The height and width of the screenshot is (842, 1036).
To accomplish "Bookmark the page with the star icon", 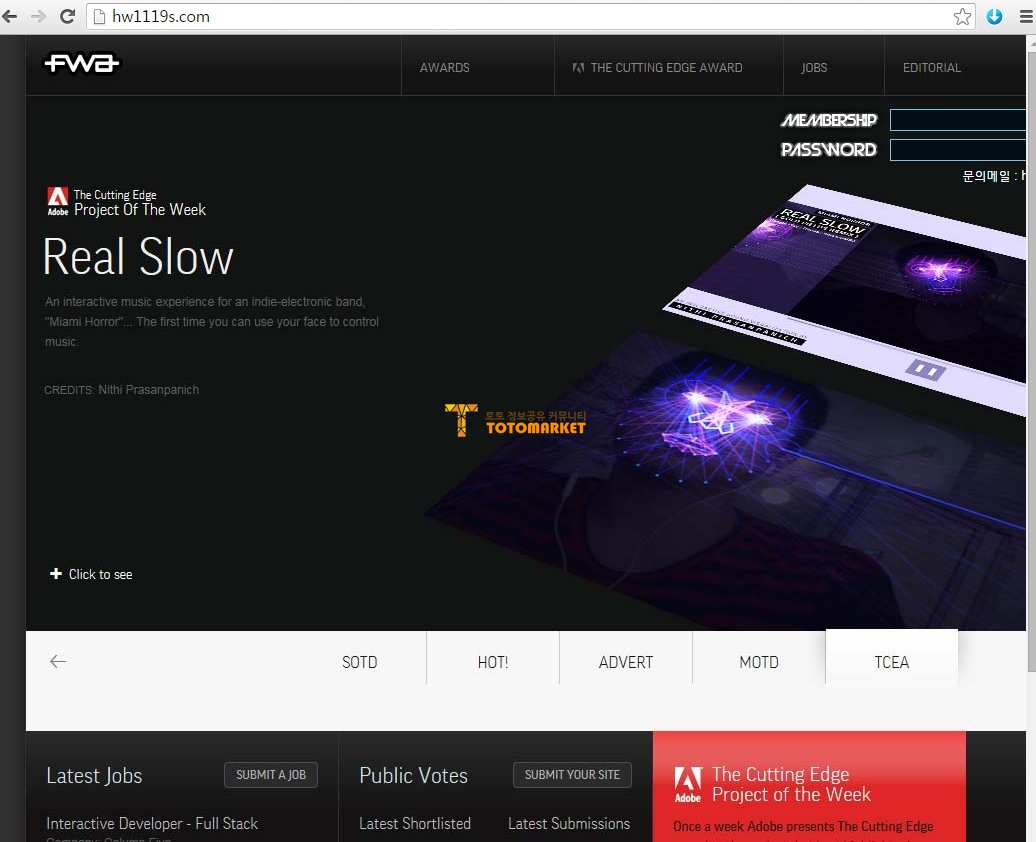I will [x=962, y=17].
